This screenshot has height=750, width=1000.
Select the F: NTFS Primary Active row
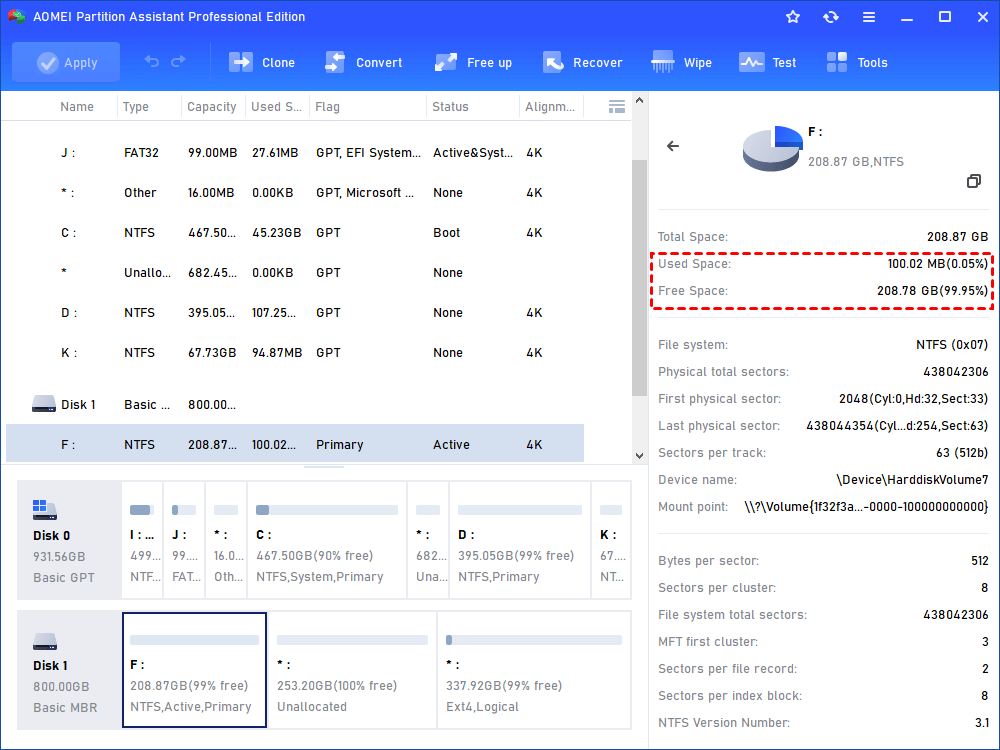click(295, 444)
